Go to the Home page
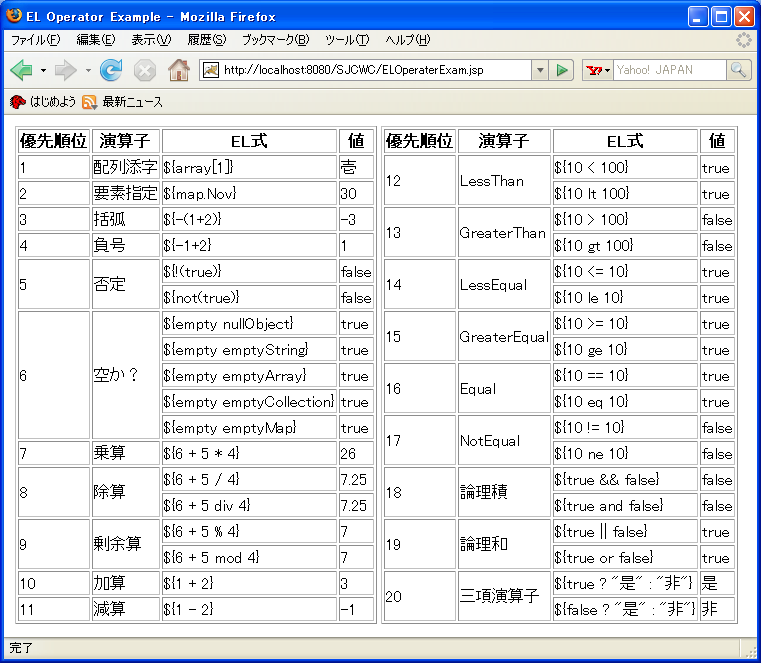The width and height of the screenshot is (761, 663). point(179,70)
